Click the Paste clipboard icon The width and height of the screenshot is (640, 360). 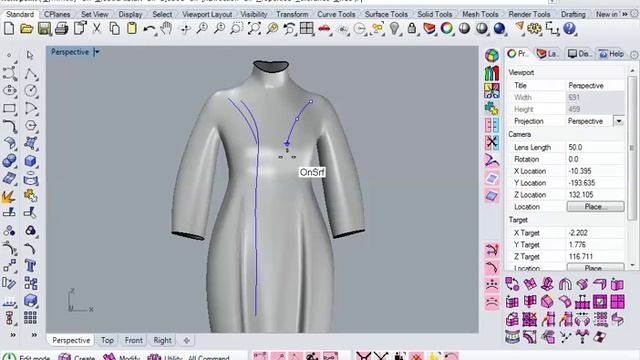(x=131, y=29)
